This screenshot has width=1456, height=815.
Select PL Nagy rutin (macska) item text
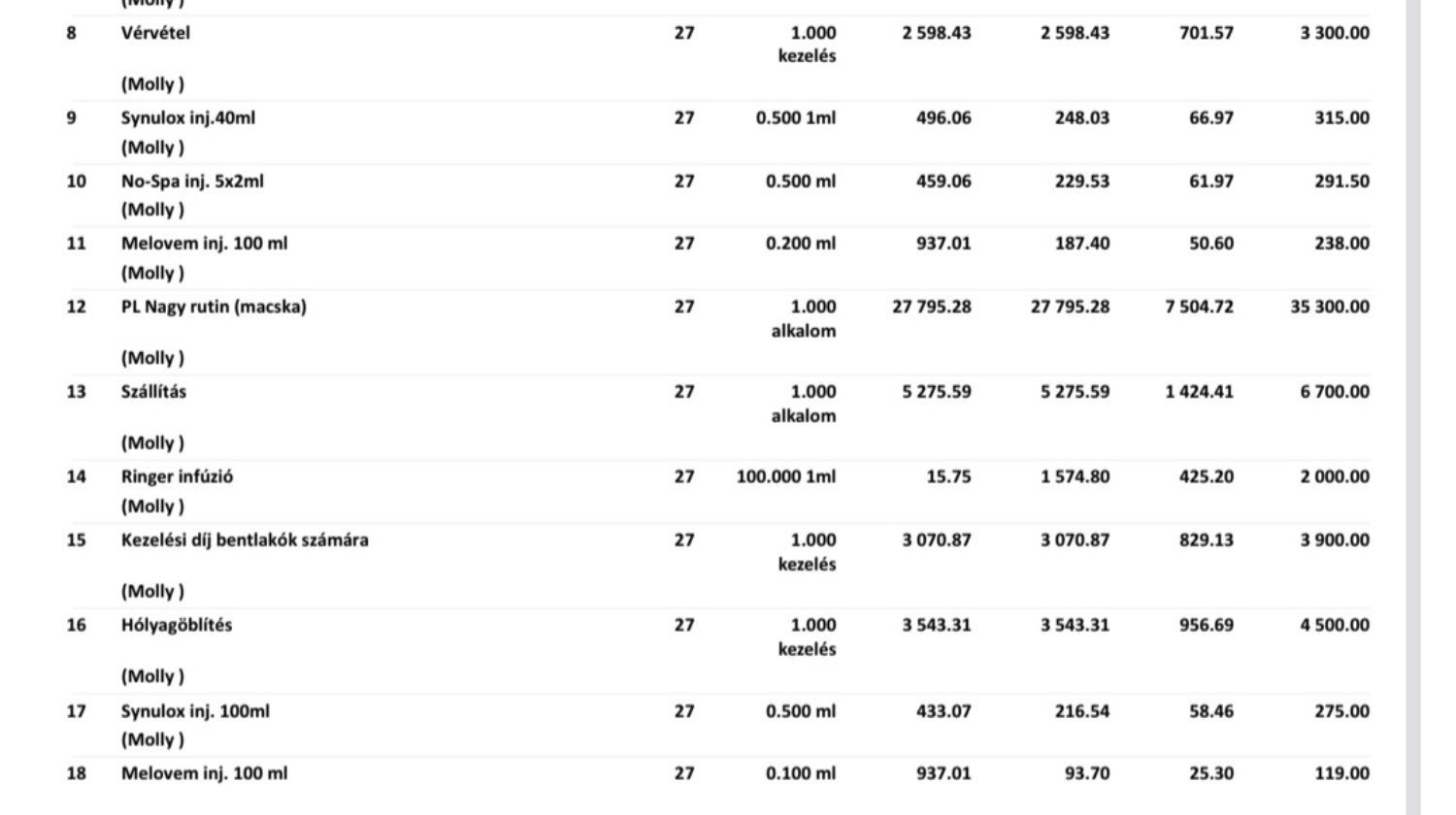click(x=214, y=308)
